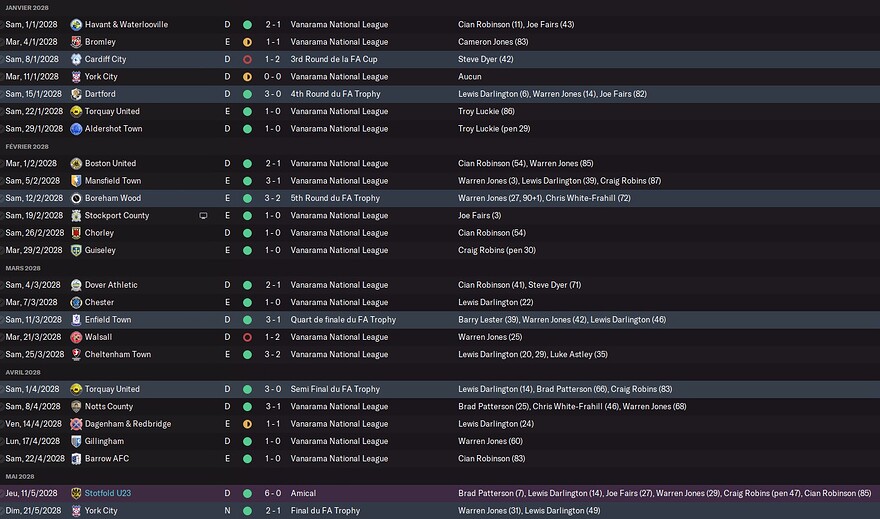Click the Chorley club badge
Screen dimensions: 880x519
pos(76,233)
